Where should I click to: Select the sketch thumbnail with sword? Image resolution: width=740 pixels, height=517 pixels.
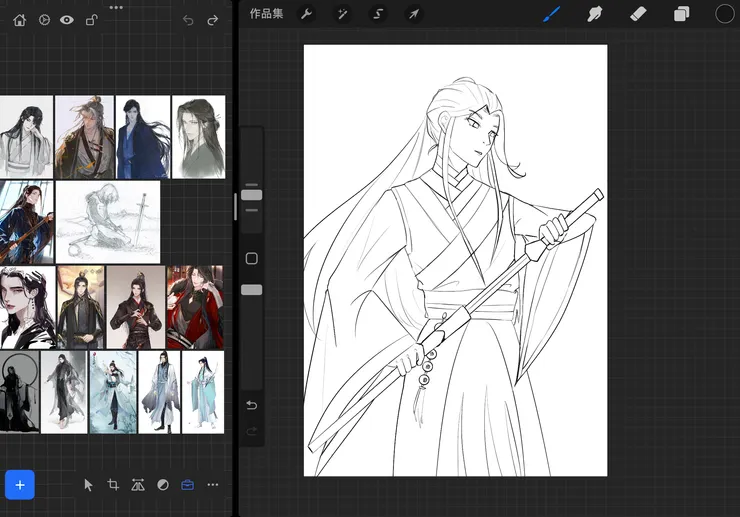tap(108, 221)
